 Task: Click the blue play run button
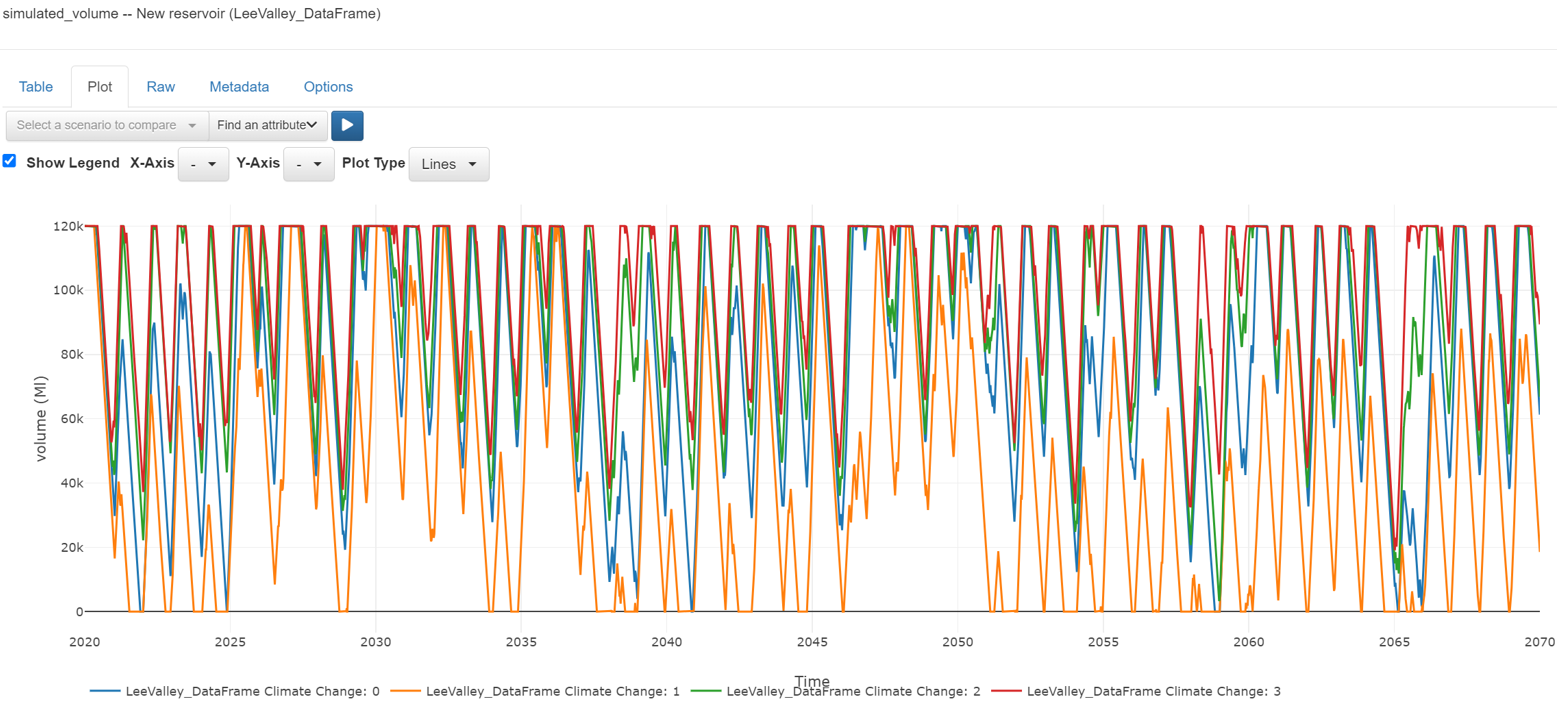coord(347,125)
